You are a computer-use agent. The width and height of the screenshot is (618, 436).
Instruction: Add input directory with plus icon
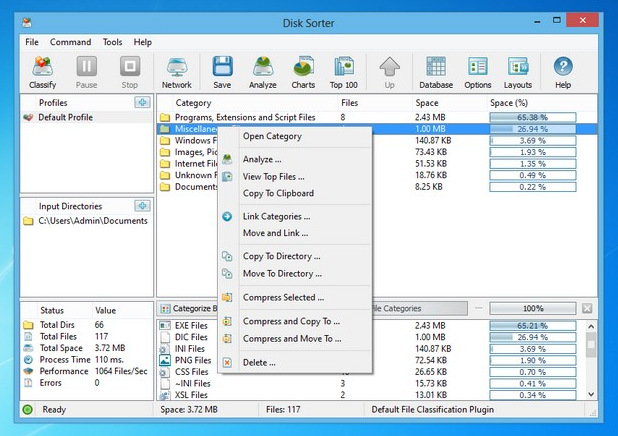point(142,206)
